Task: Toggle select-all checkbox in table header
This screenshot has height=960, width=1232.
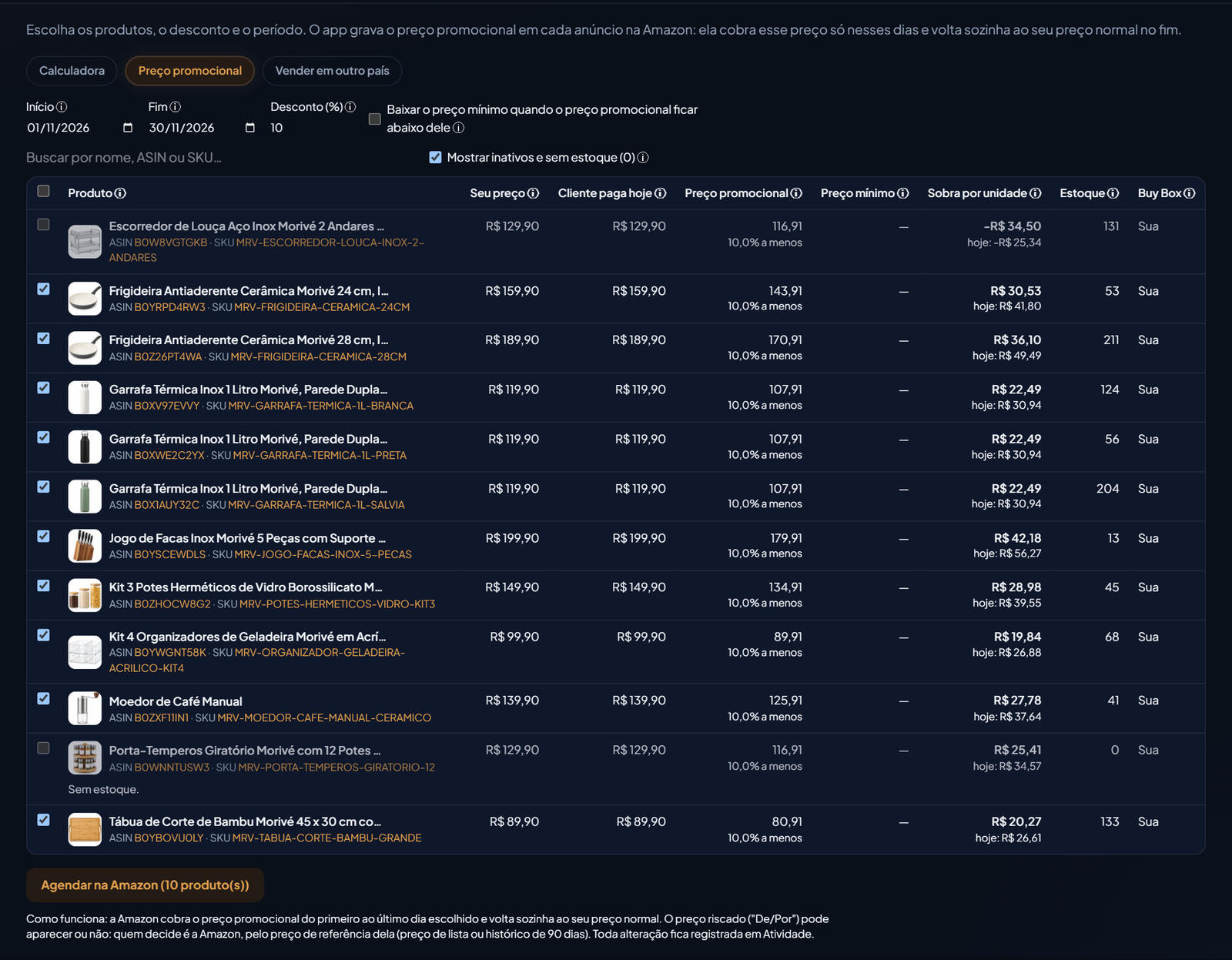Action: [x=44, y=191]
